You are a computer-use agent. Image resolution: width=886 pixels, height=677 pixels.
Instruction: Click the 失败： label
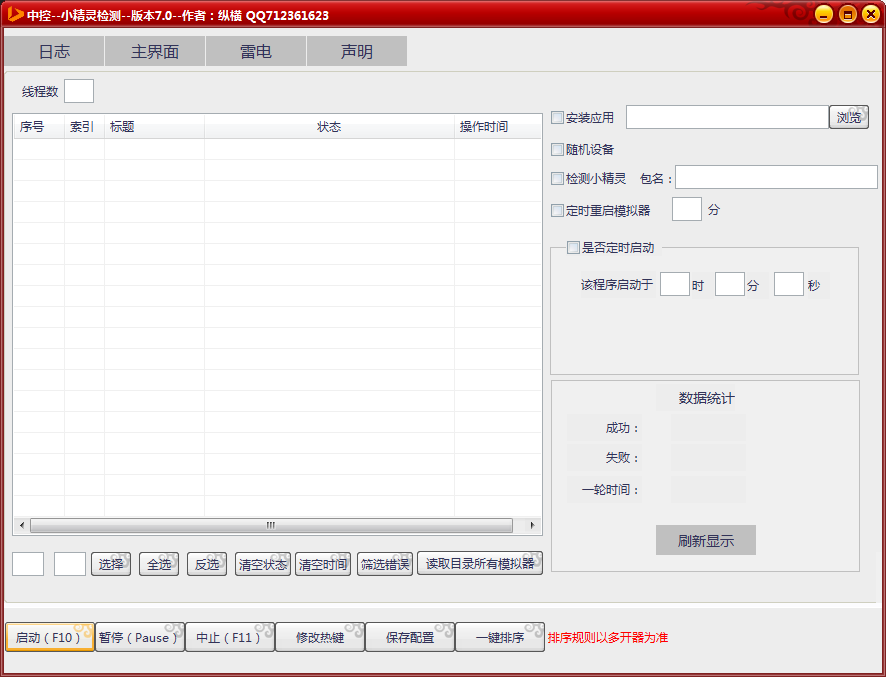pos(622,458)
